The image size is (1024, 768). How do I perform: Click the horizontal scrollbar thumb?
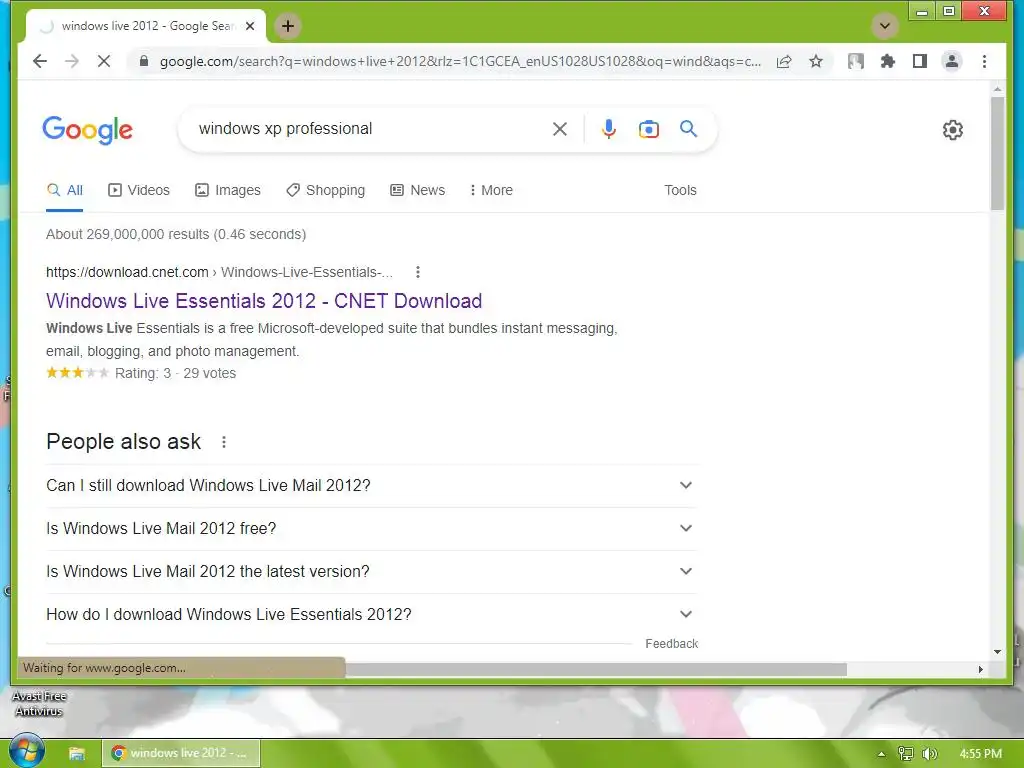coord(596,669)
